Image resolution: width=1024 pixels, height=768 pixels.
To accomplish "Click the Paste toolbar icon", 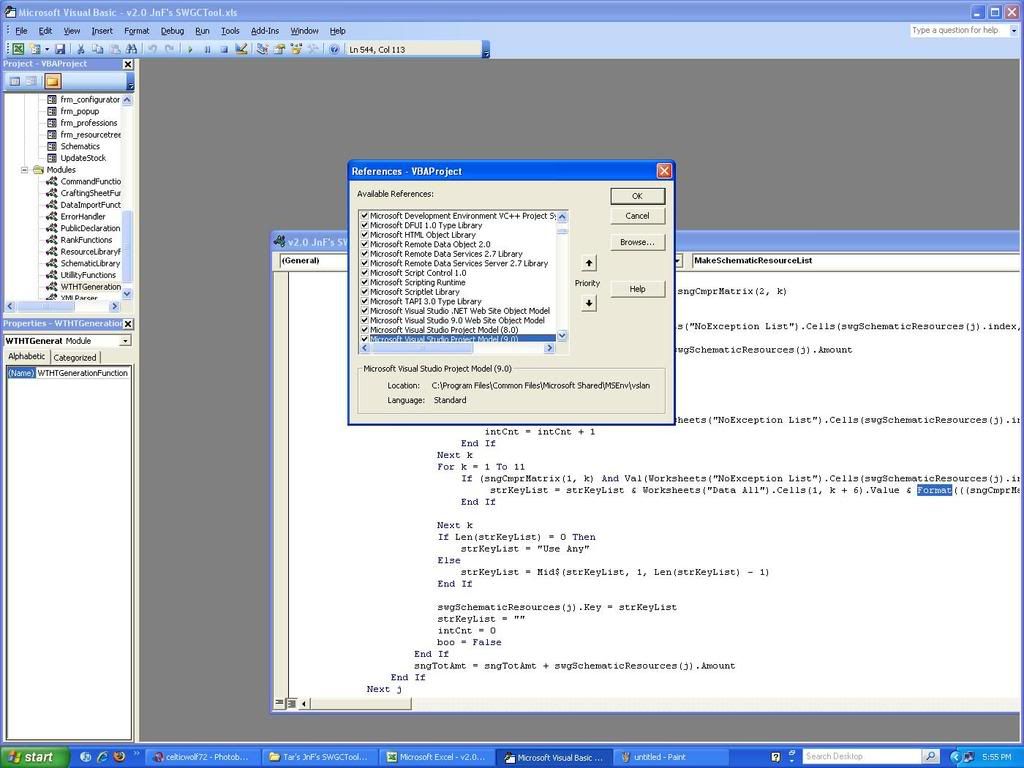I will [x=114, y=49].
